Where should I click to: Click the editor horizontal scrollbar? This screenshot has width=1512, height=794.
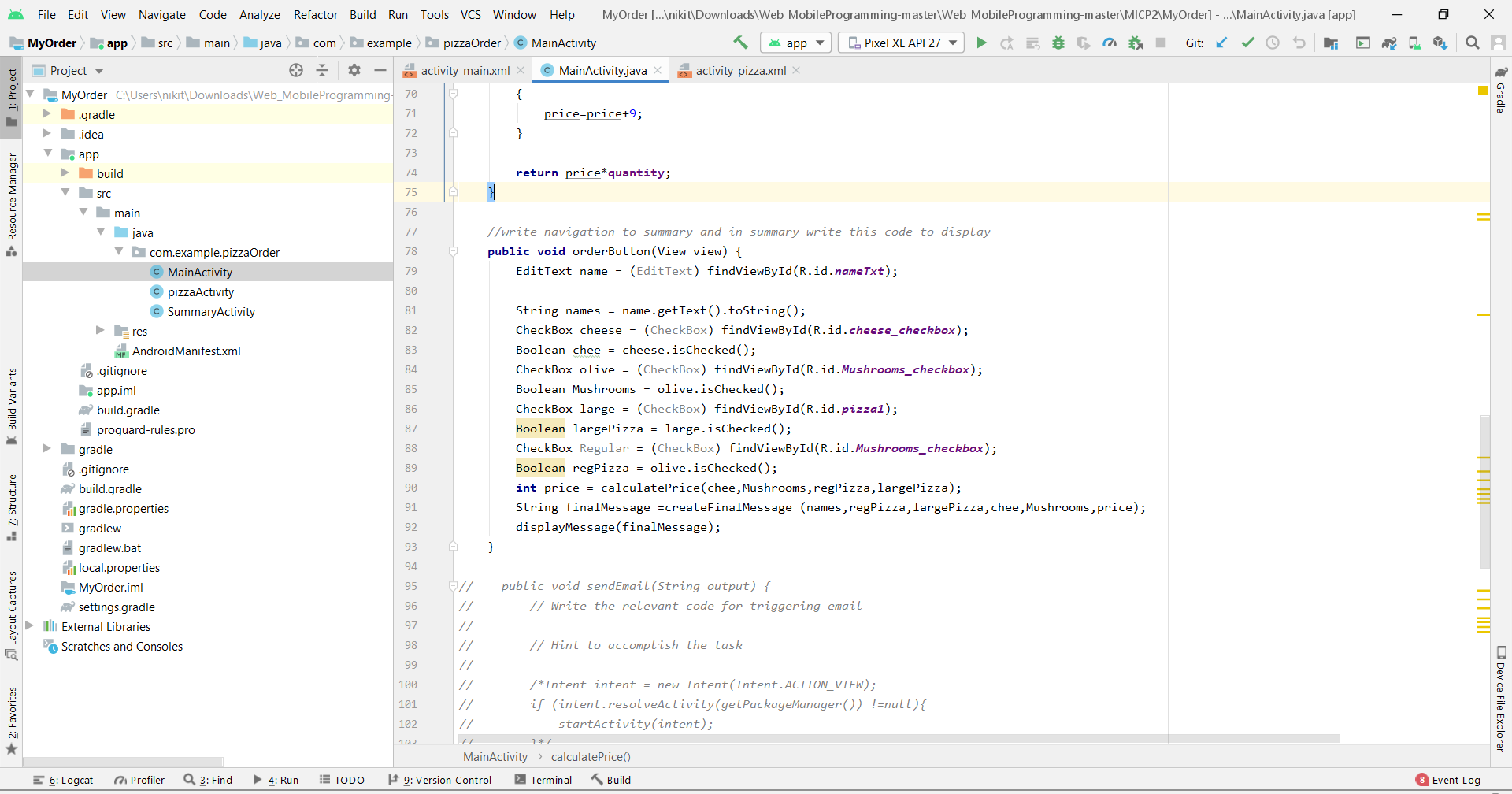(899, 739)
